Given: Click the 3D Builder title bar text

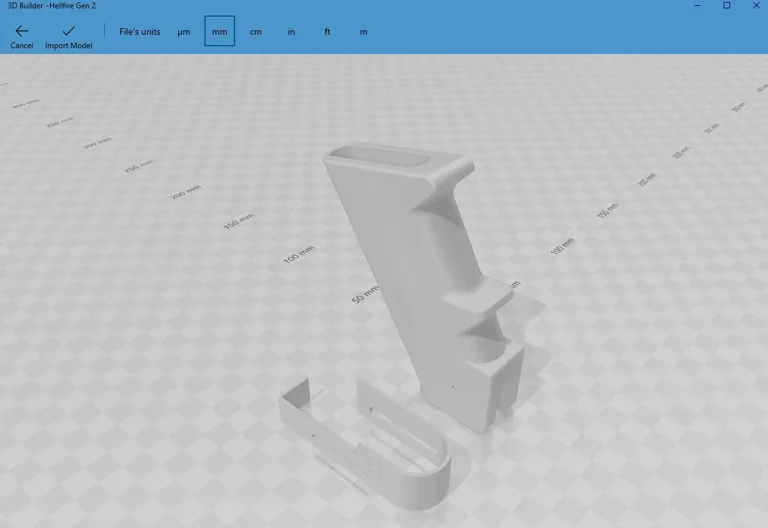Looking at the screenshot, I should (x=52, y=6).
